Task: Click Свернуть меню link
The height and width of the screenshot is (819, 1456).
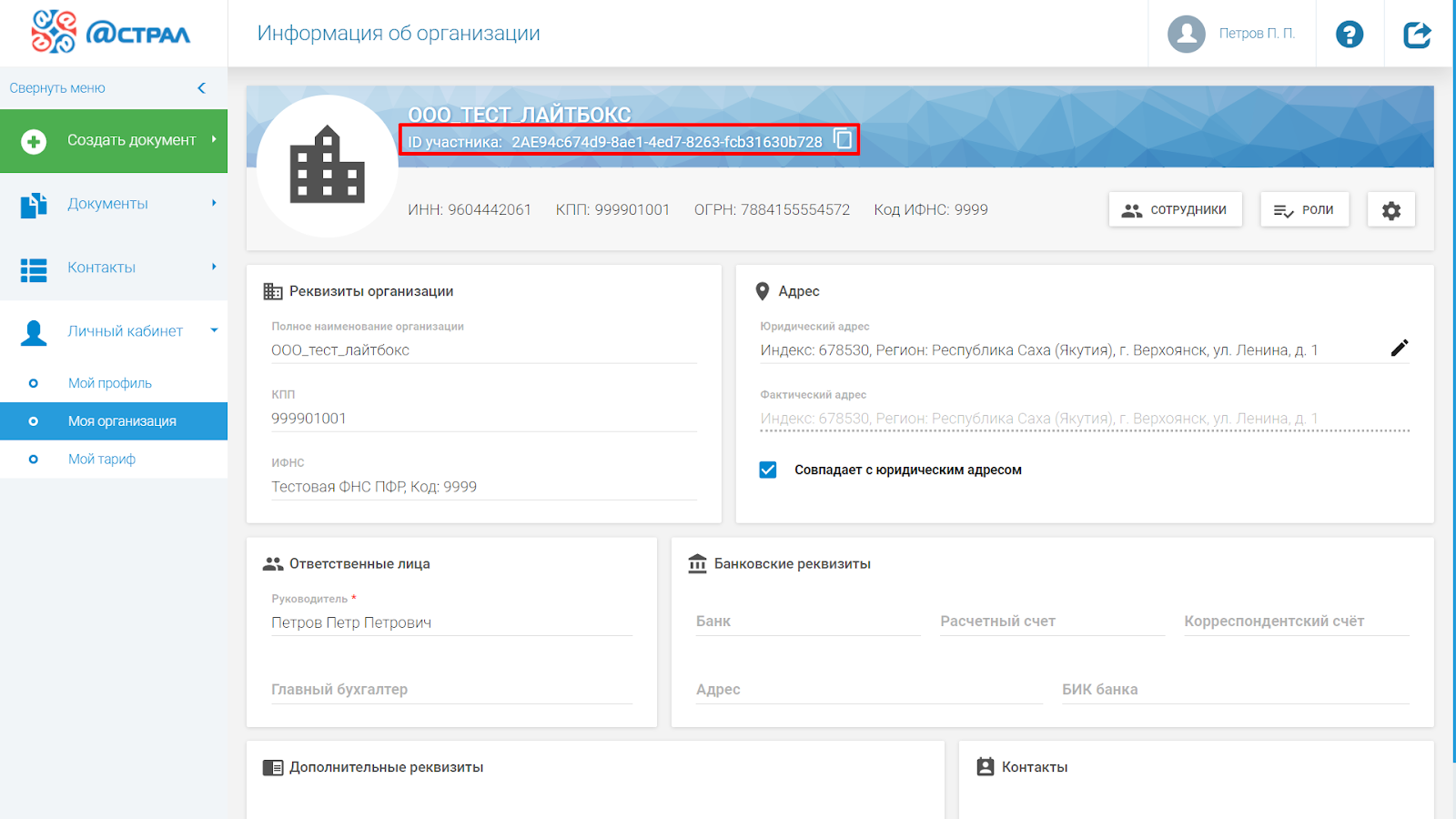Action: 57,88
